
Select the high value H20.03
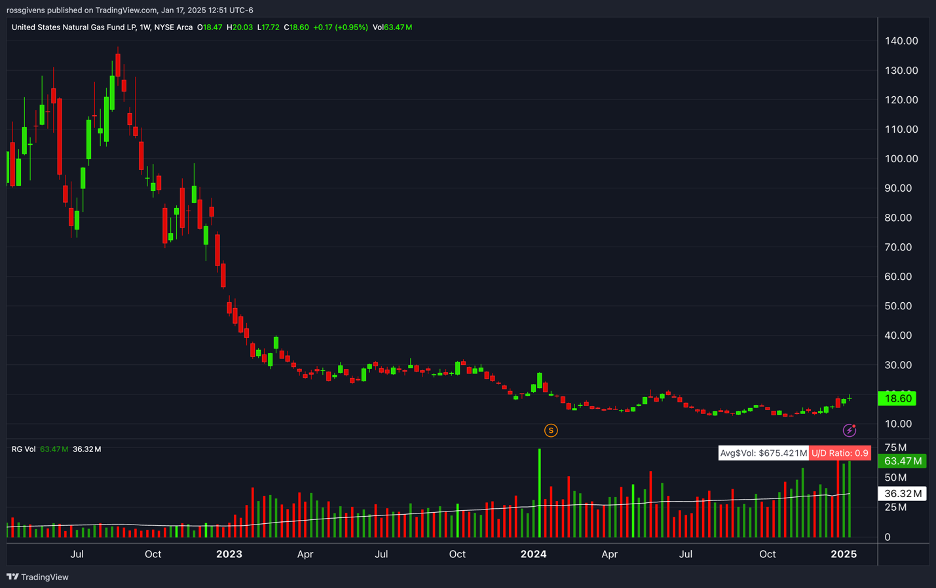coord(239,27)
